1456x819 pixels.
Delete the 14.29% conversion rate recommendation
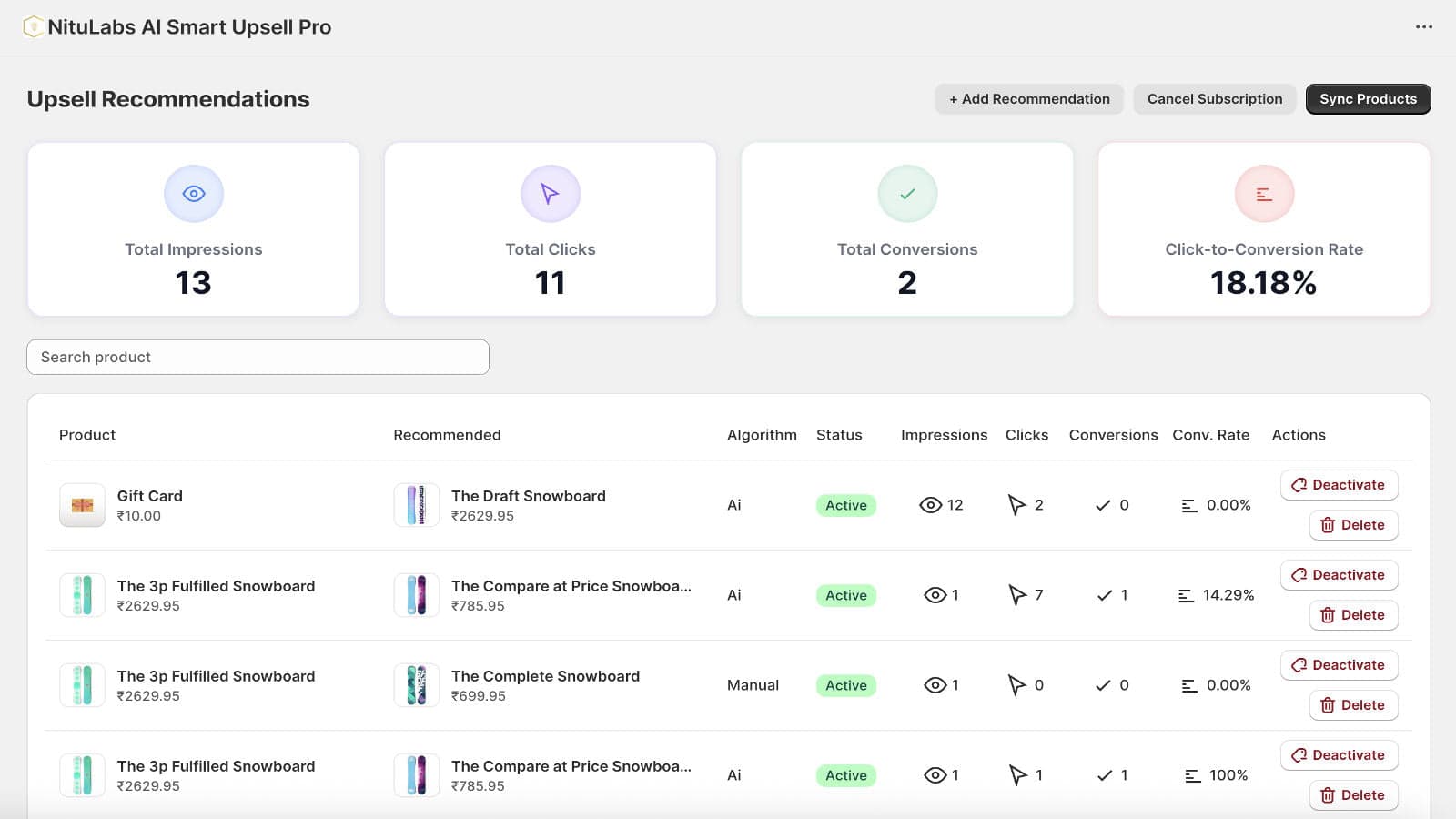pyautogui.click(x=1353, y=615)
